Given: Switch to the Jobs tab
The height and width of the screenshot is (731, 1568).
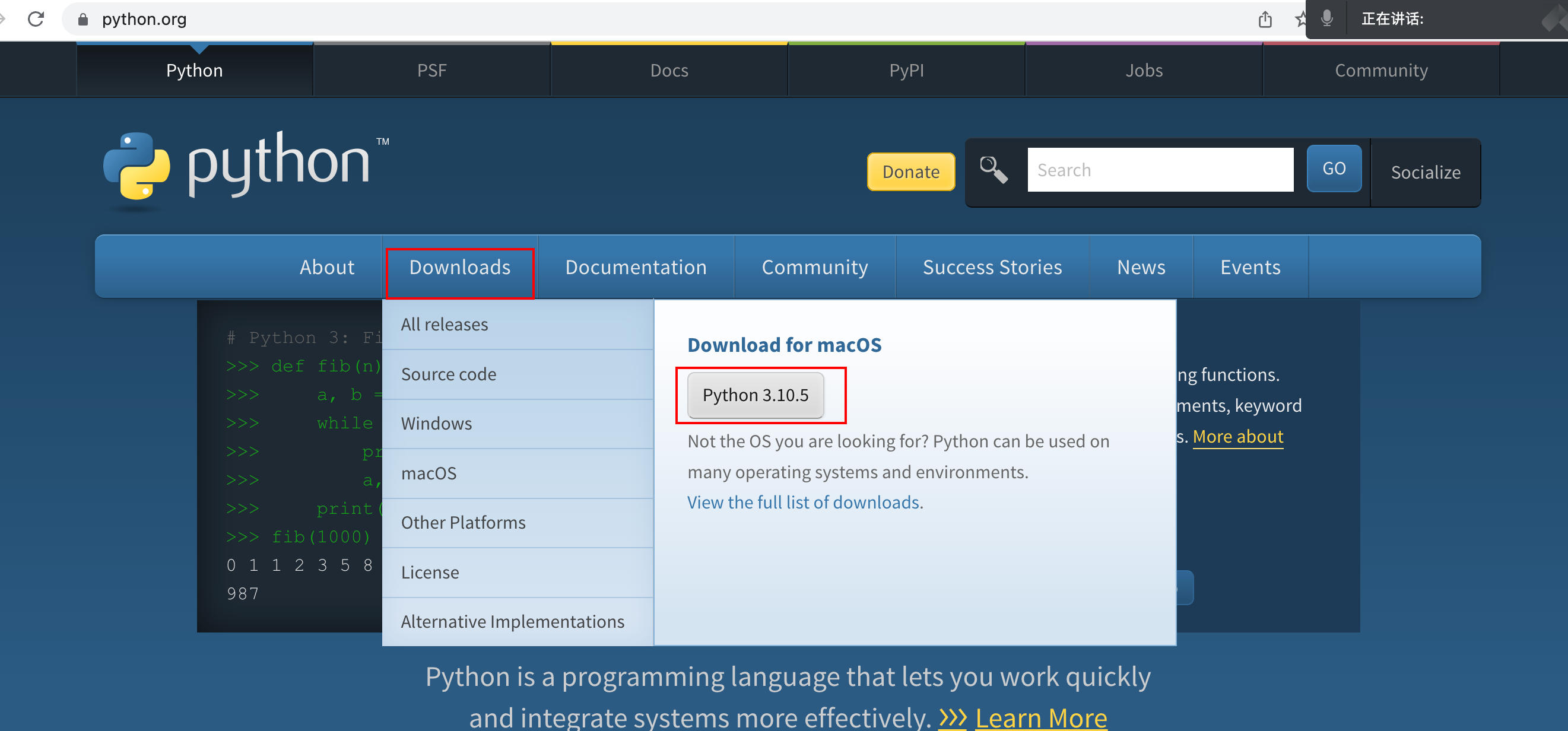Looking at the screenshot, I should pyautogui.click(x=1144, y=70).
